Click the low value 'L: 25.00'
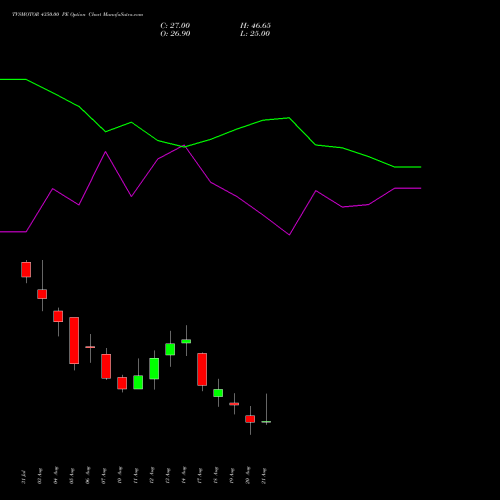Viewport: 500px width, 500px height. tap(255, 34)
